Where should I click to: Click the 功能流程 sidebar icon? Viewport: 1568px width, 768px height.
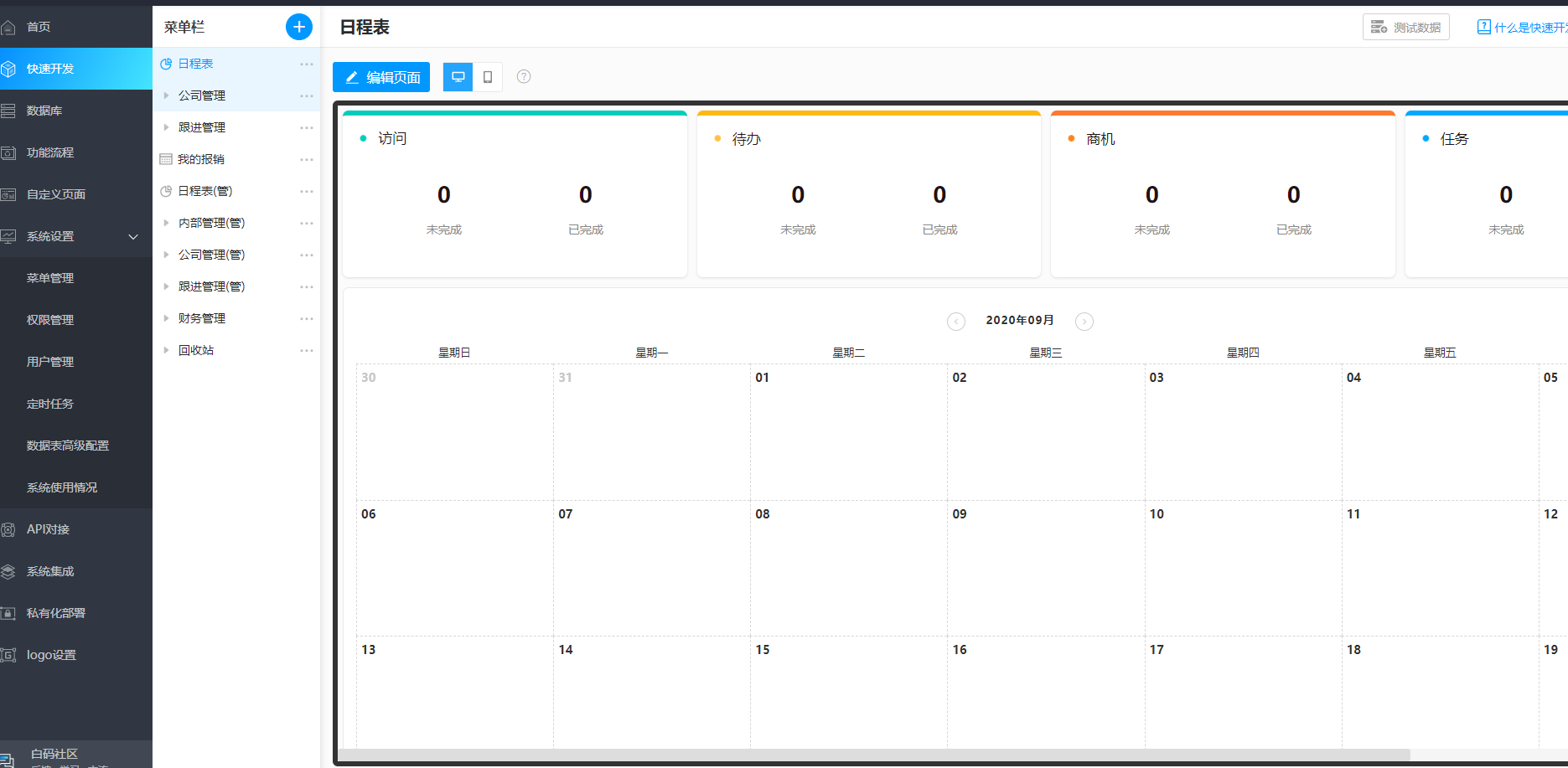[8, 152]
